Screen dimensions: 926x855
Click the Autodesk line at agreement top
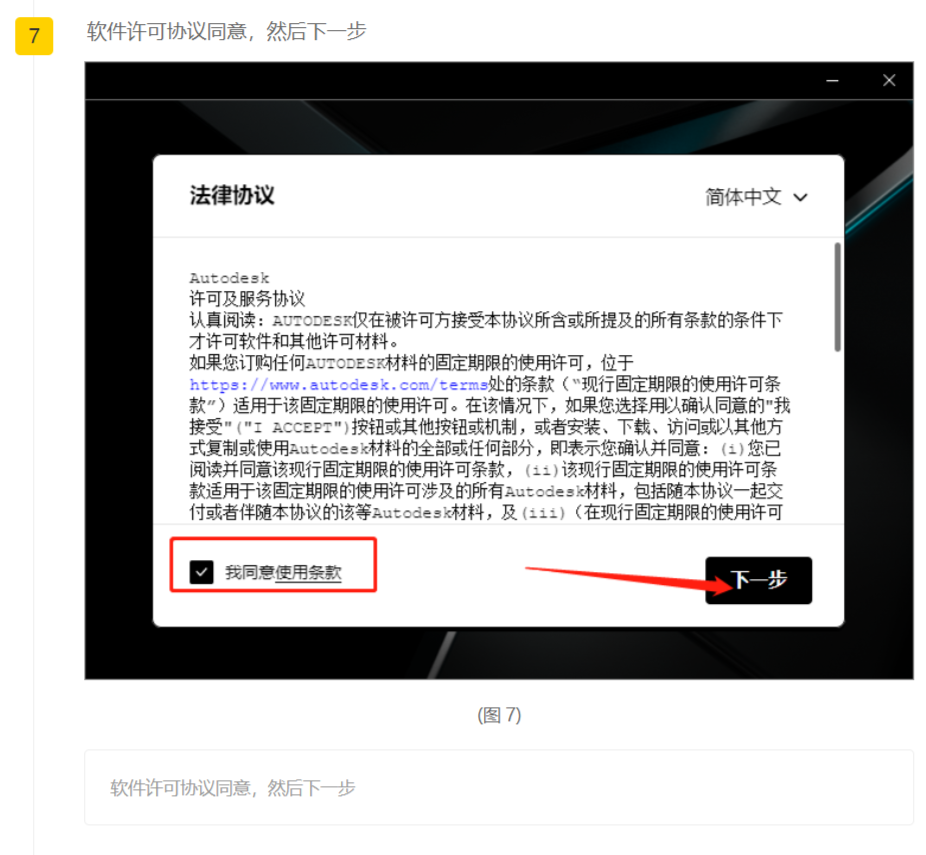229,278
